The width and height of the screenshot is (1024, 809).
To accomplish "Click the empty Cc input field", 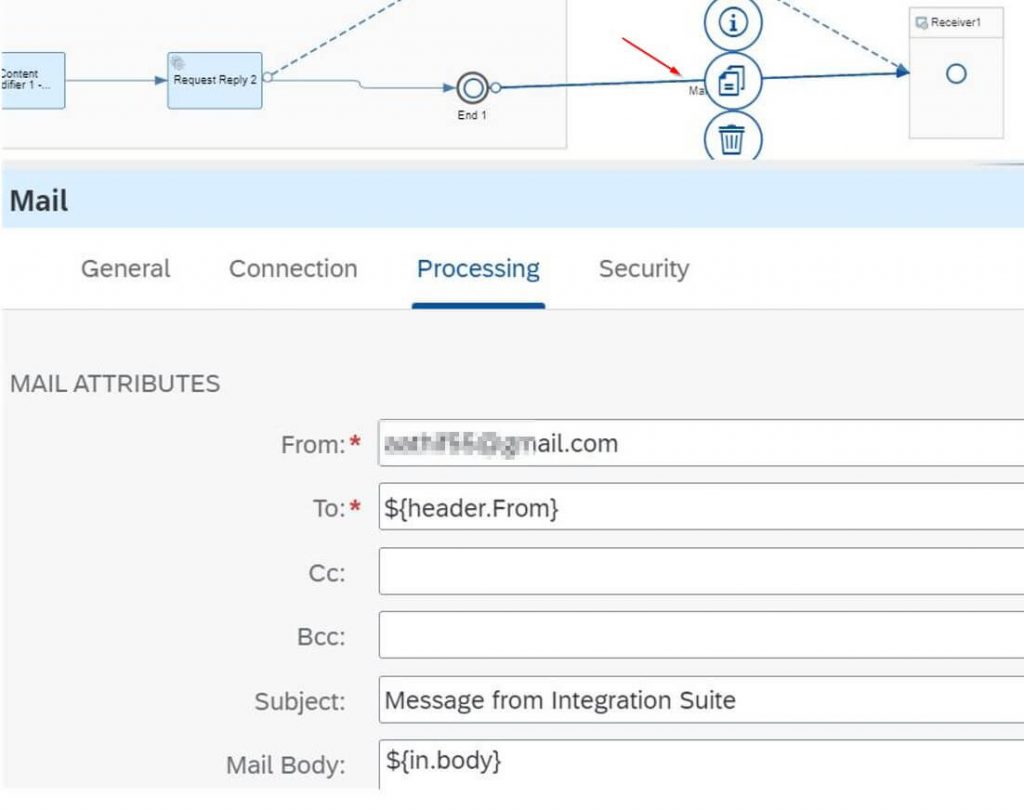I will click(701, 571).
